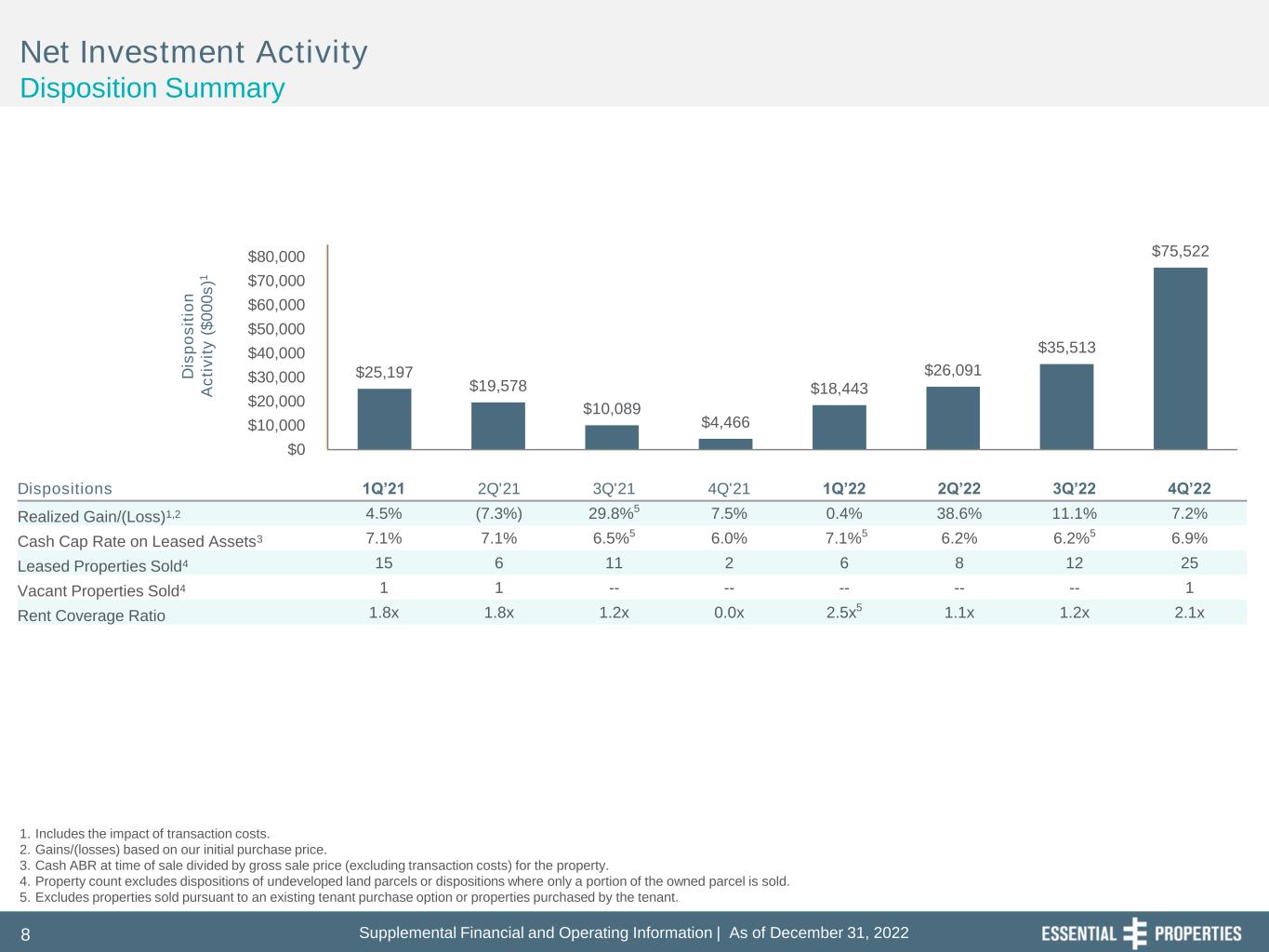Click the 2Q'22 column header

point(958,489)
